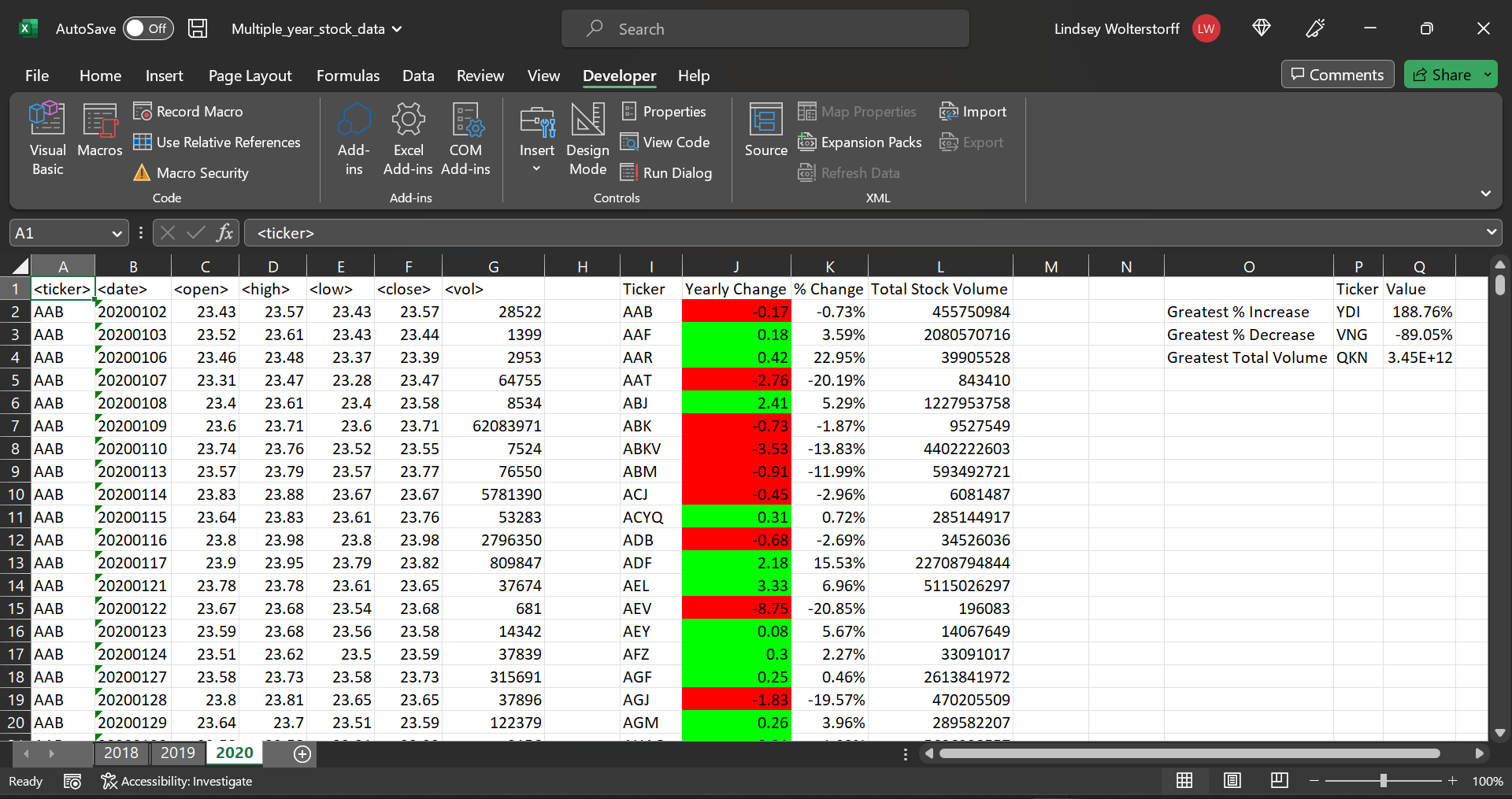Click zoom in plus button
This screenshot has height=799, width=1512.
tap(1453, 781)
